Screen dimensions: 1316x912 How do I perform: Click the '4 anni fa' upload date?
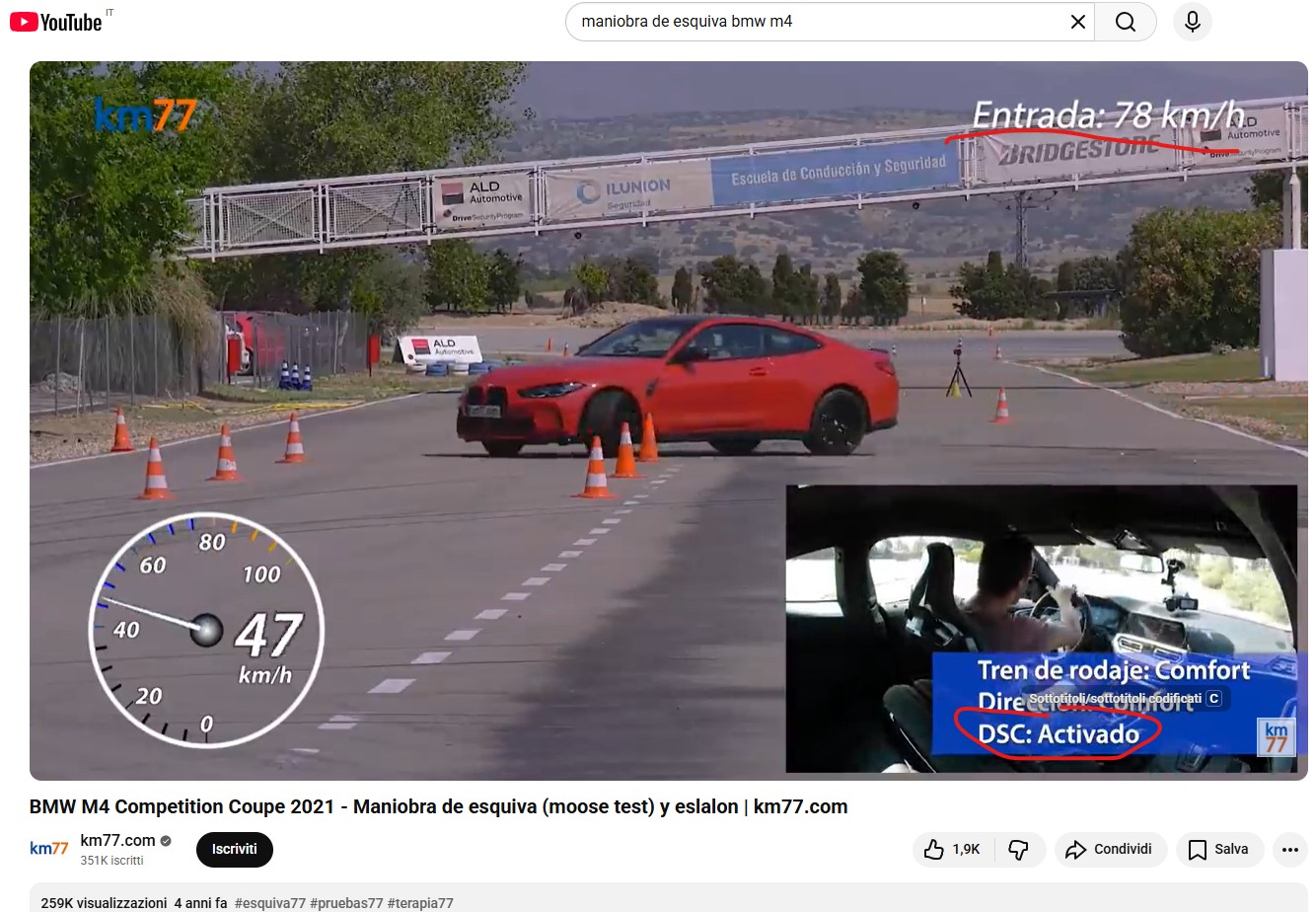coord(200,902)
